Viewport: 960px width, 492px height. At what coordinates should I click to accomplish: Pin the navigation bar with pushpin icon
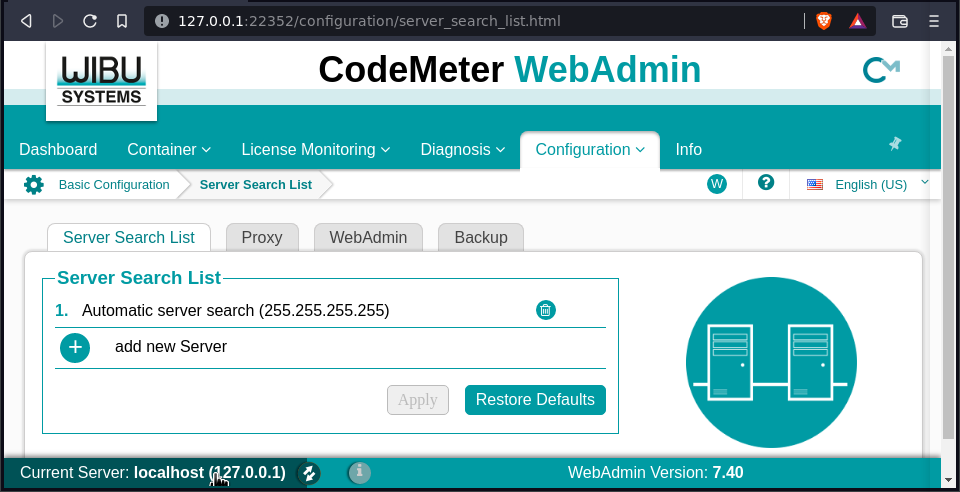click(895, 144)
